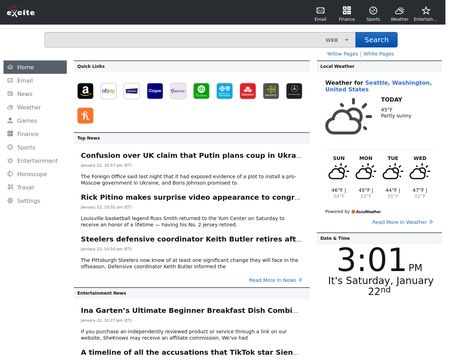Click the Foreign Office article summary text
The width and height of the screenshot is (450, 360).
[188, 180]
